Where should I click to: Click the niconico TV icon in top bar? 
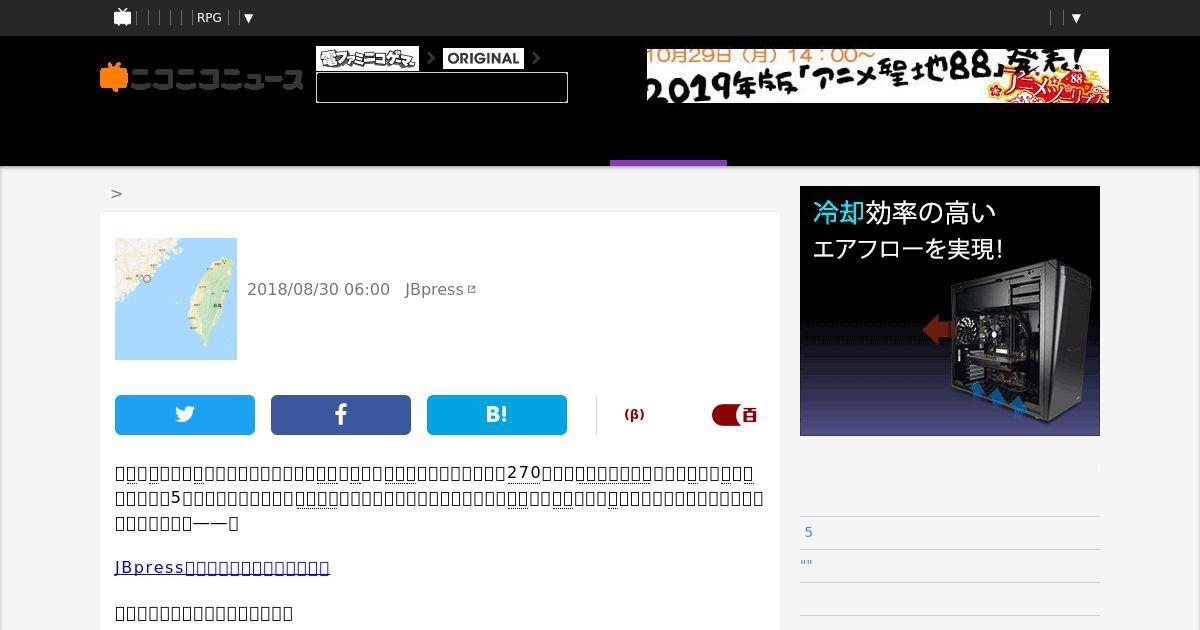123,17
